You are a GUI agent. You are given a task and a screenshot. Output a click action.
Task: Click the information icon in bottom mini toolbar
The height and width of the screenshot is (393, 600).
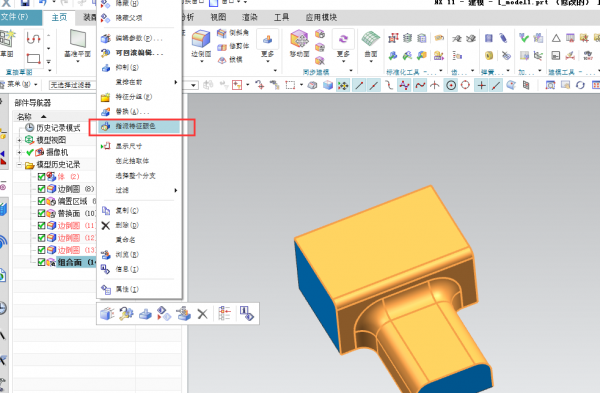[x=246, y=314]
